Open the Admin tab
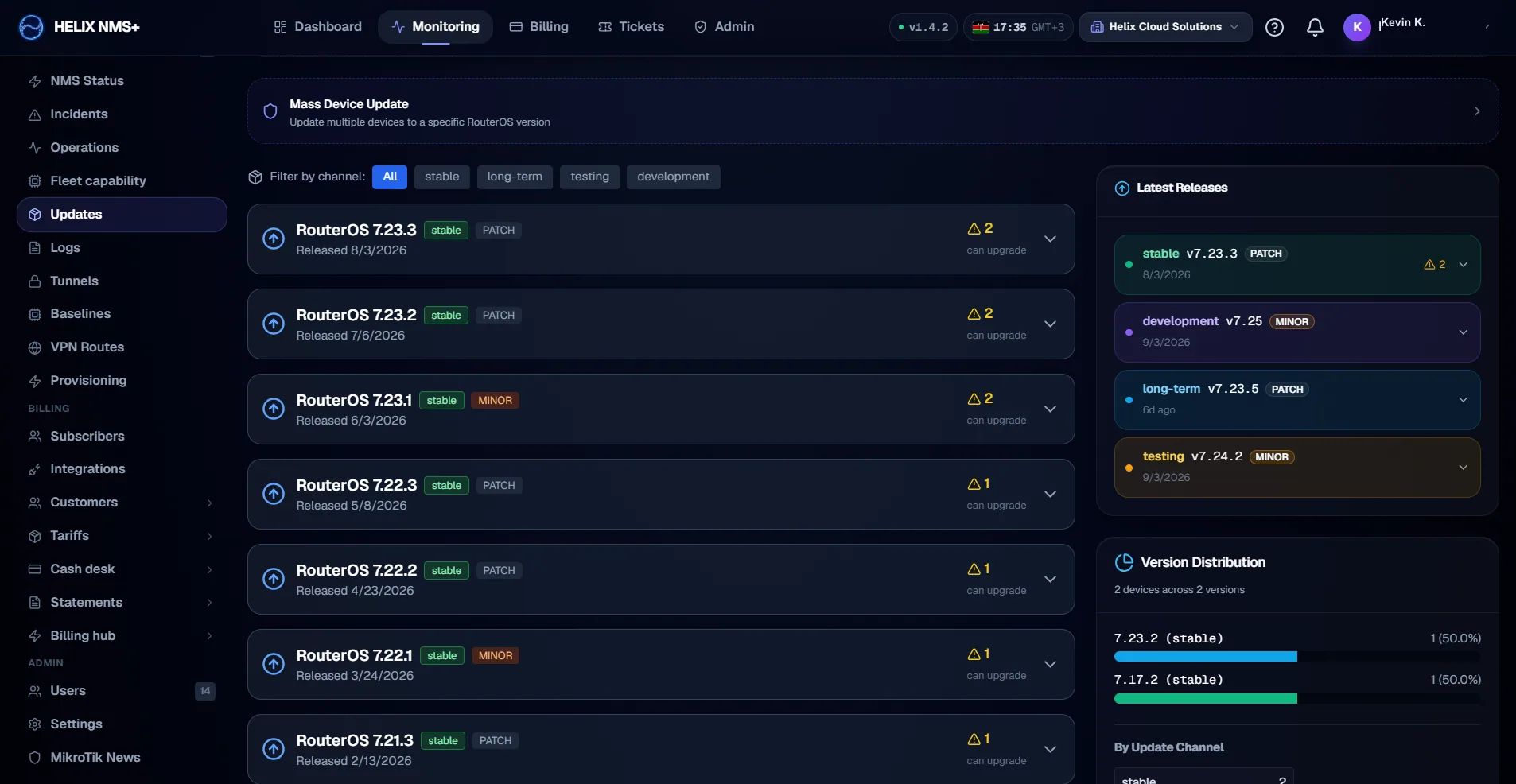The width and height of the screenshot is (1516, 784). [x=724, y=27]
